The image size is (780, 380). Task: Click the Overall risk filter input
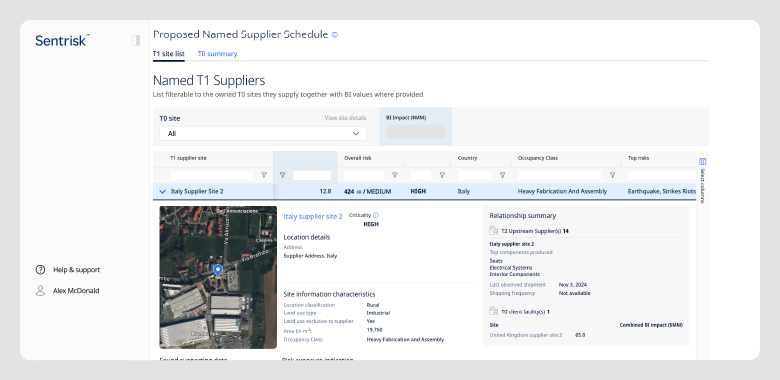pos(364,175)
